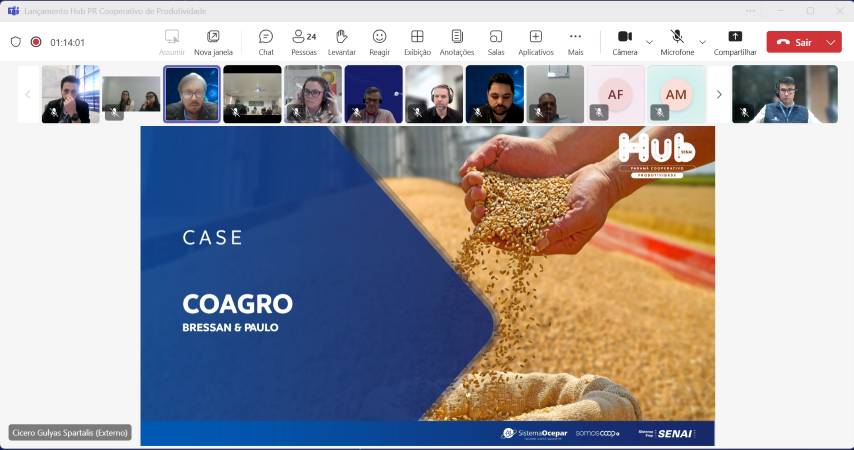Unmute the Microfone
This screenshot has height=450, width=854.
tap(677, 42)
